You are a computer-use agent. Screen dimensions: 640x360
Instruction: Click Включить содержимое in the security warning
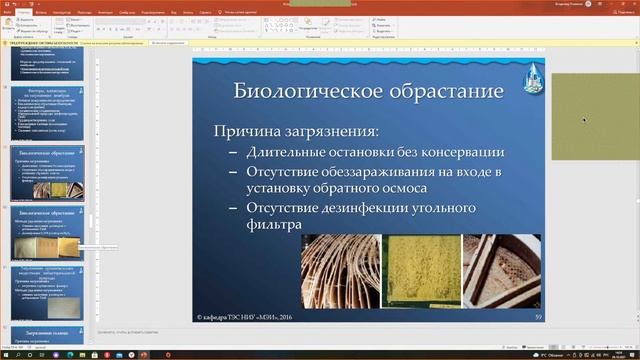click(x=168, y=43)
